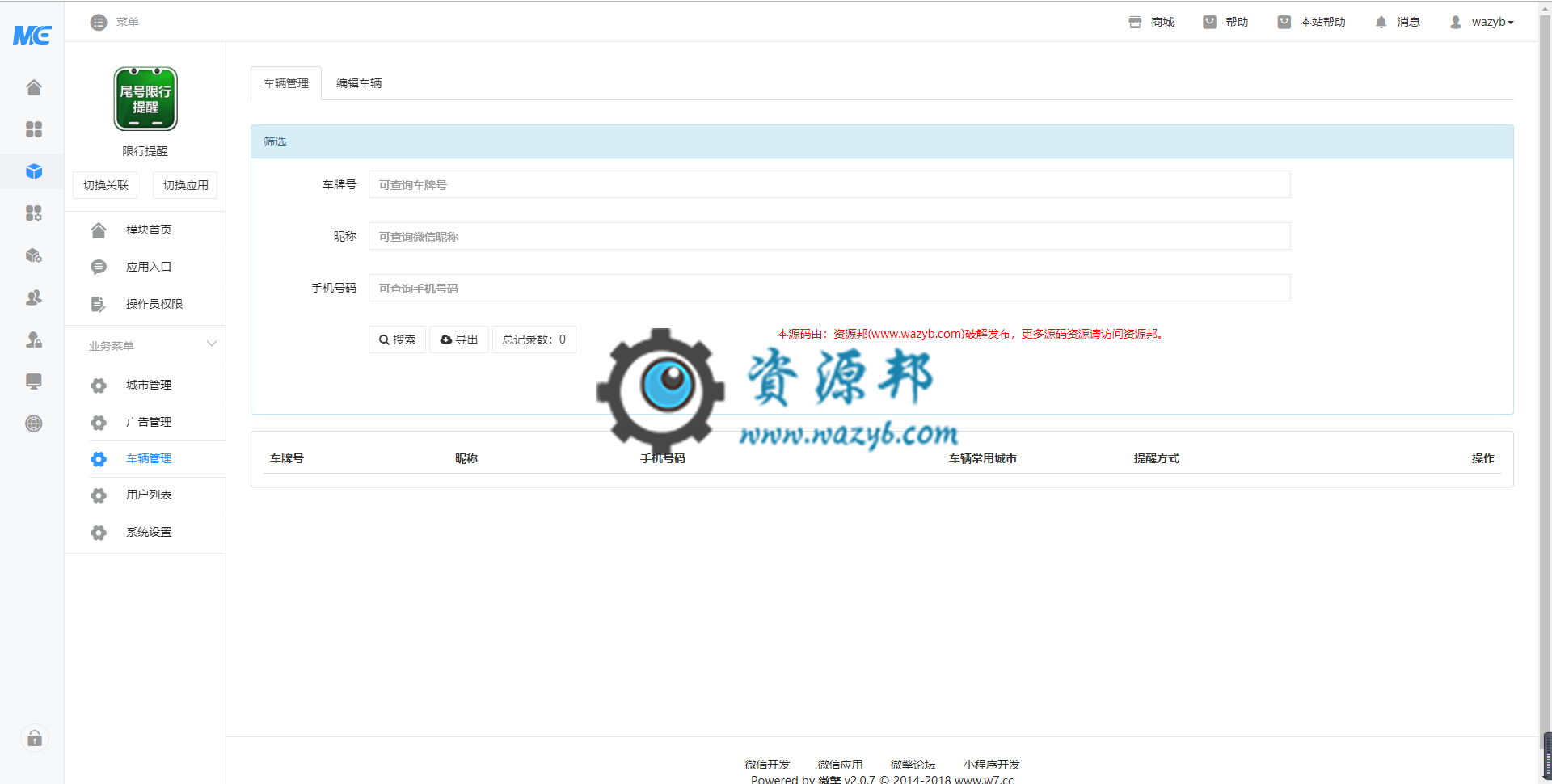Click the lock icon at sidebar bottom

(35, 738)
